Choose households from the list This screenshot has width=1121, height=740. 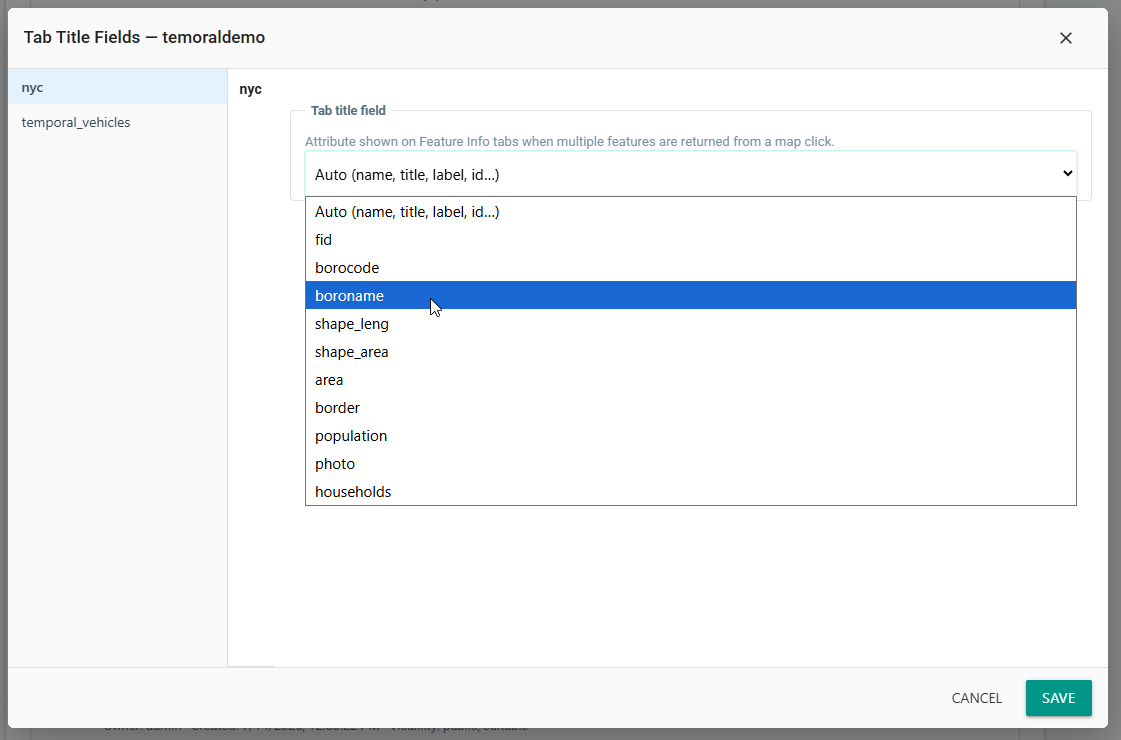pyautogui.click(x=691, y=492)
